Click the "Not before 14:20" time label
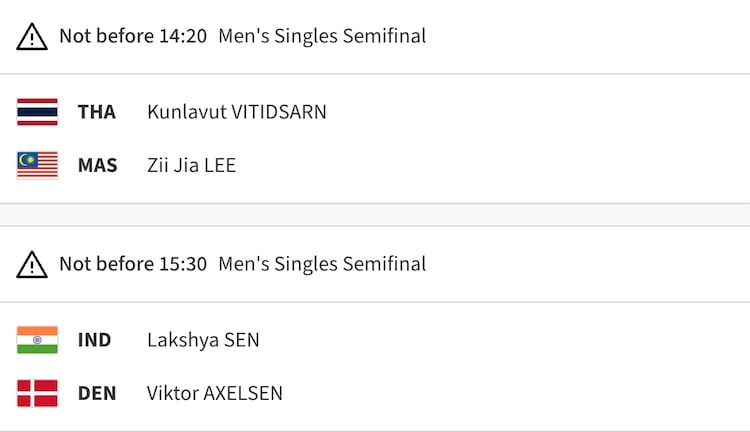Viewport: 750px width, 432px height. tap(133, 37)
